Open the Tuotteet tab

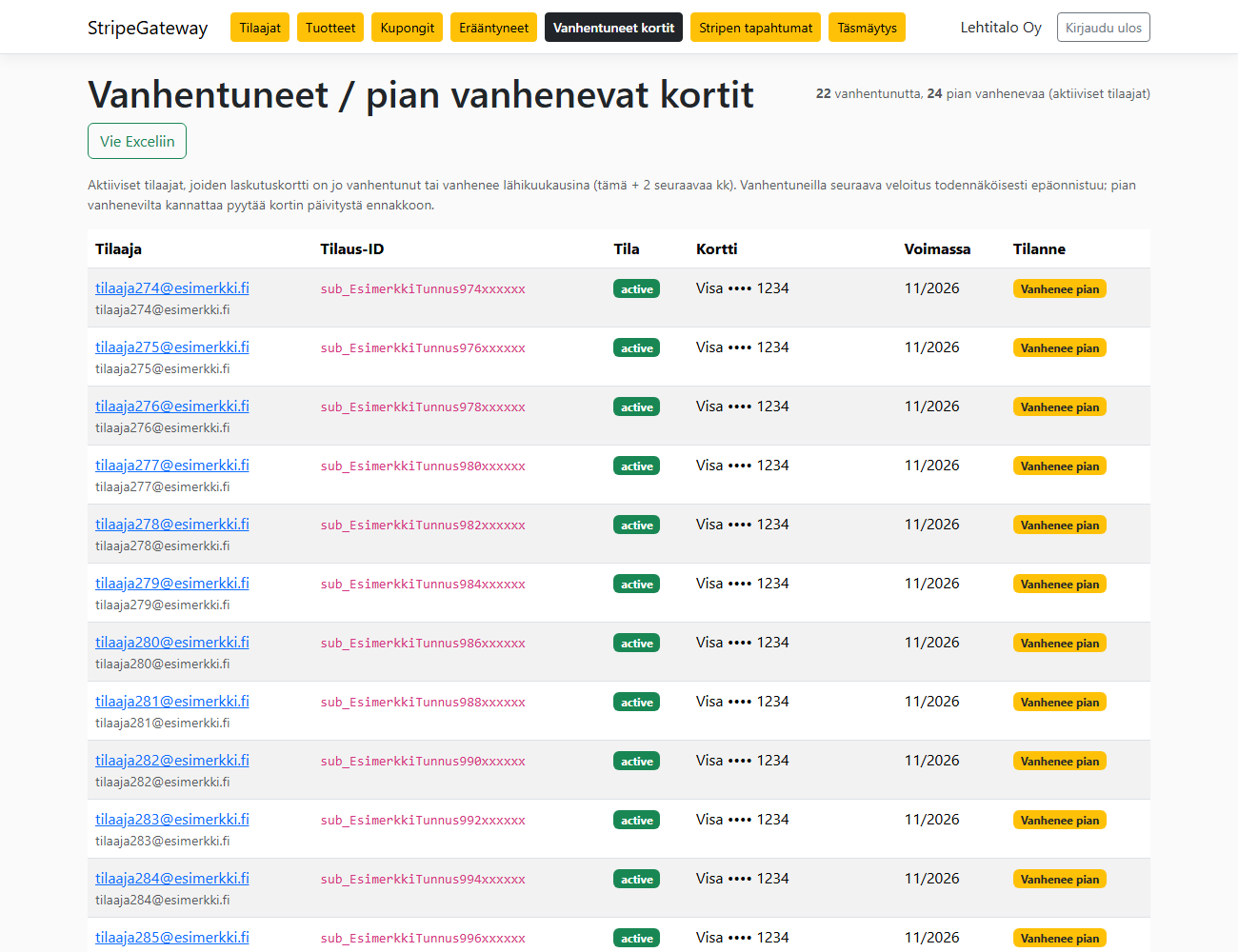tap(330, 28)
